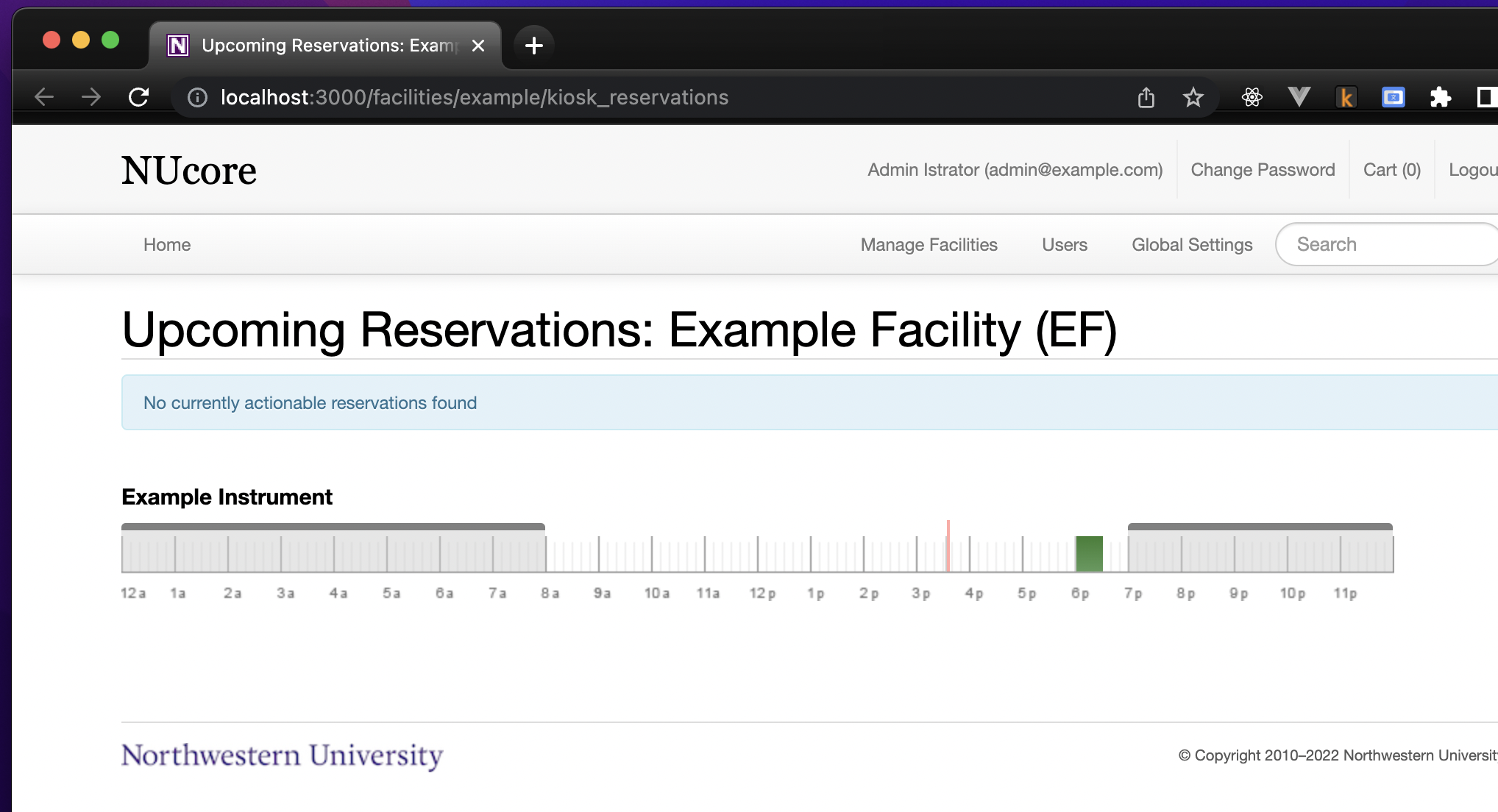Open Manage Facilities menu item
The height and width of the screenshot is (812, 1498).
point(929,245)
